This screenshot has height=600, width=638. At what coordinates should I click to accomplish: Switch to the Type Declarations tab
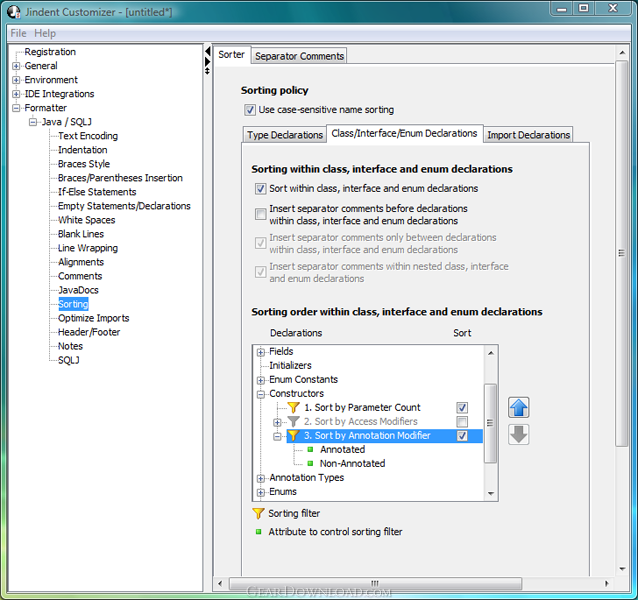(285, 135)
